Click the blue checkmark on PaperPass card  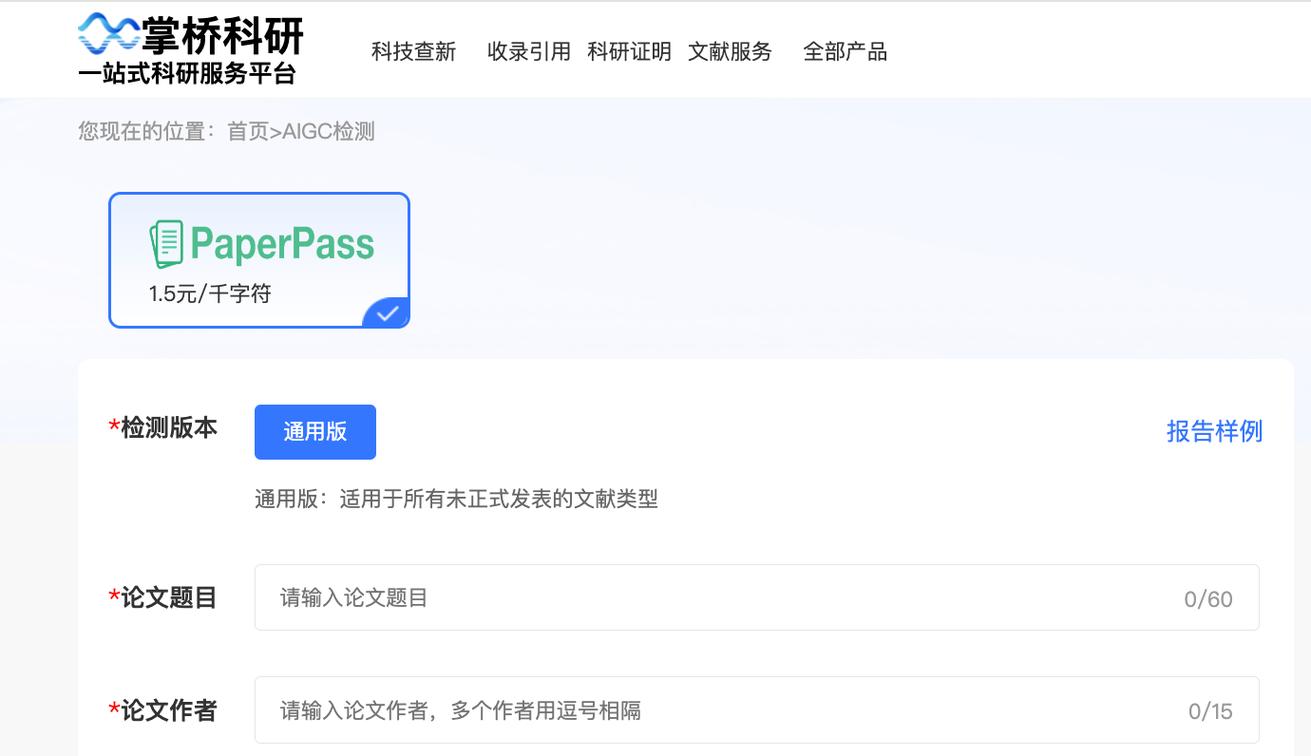click(x=386, y=313)
